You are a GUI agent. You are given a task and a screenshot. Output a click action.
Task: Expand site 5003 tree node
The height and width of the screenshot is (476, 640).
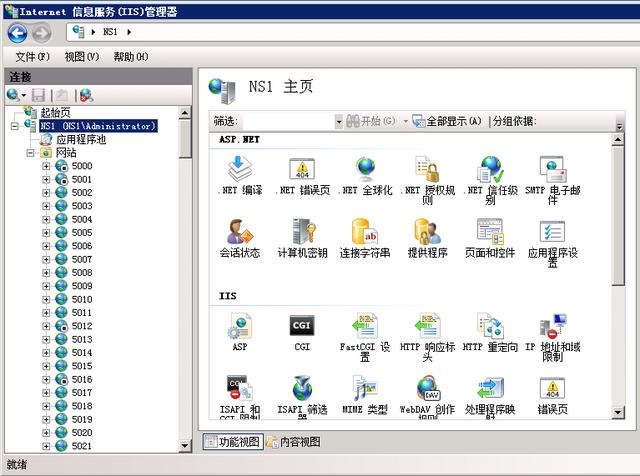point(46,206)
